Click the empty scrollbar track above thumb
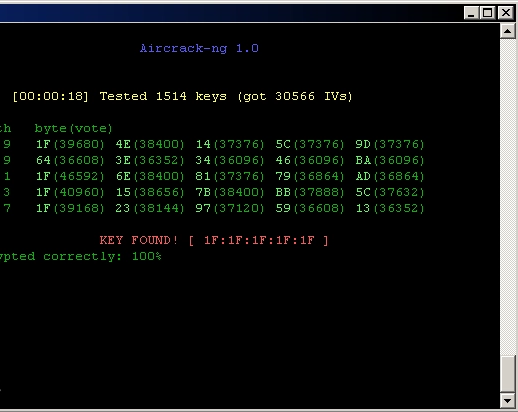The image size is (518, 412). [508, 197]
